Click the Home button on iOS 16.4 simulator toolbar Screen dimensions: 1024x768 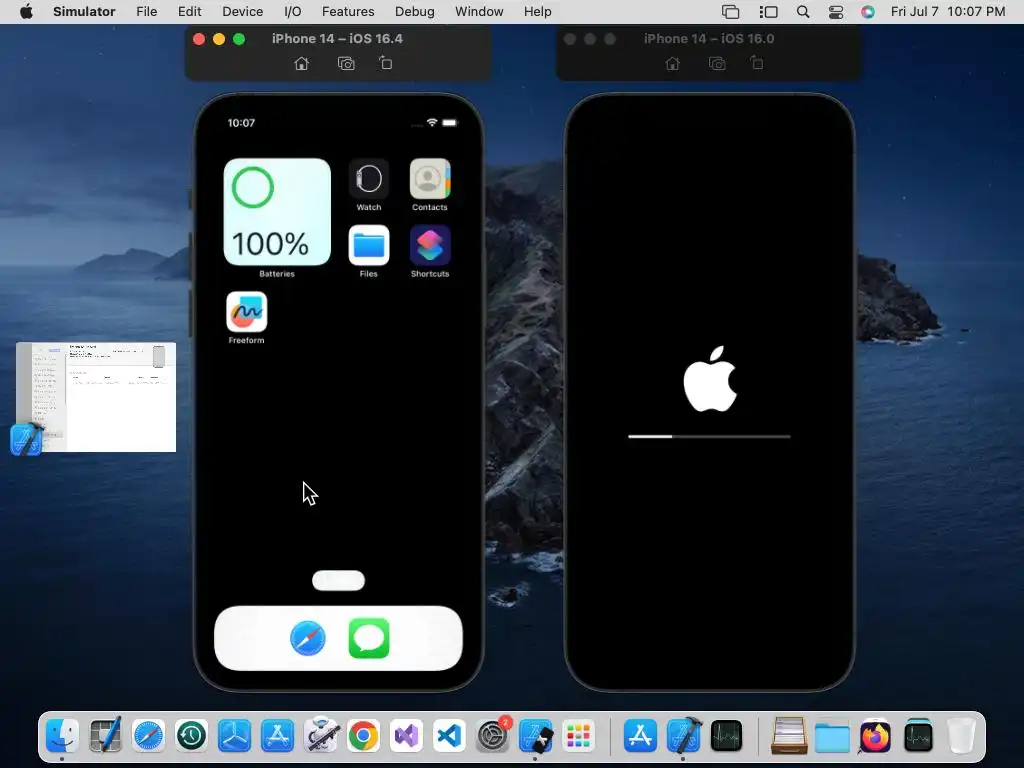click(x=301, y=63)
